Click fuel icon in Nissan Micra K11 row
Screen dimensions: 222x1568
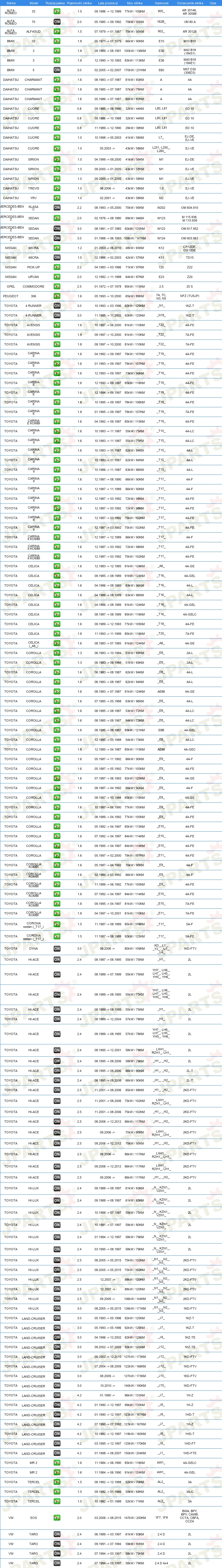point(57,258)
